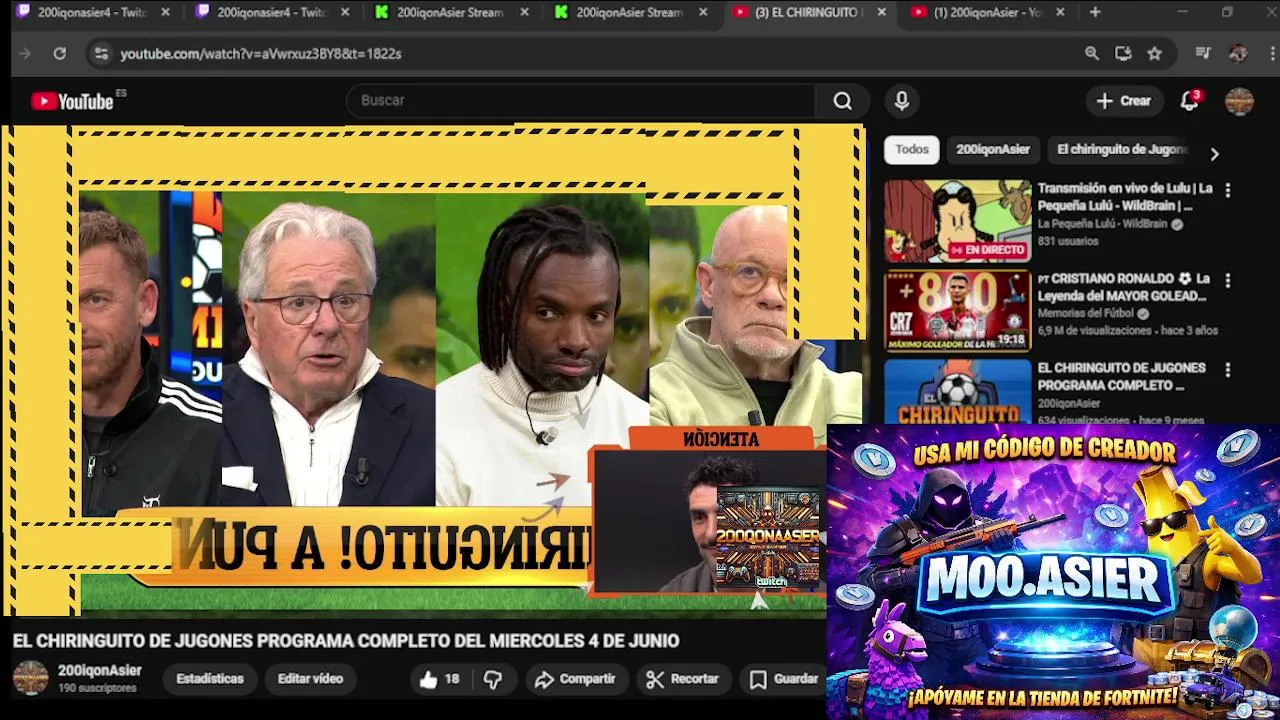The image size is (1280, 720).
Task: Click Guardar button
Action: click(785, 679)
